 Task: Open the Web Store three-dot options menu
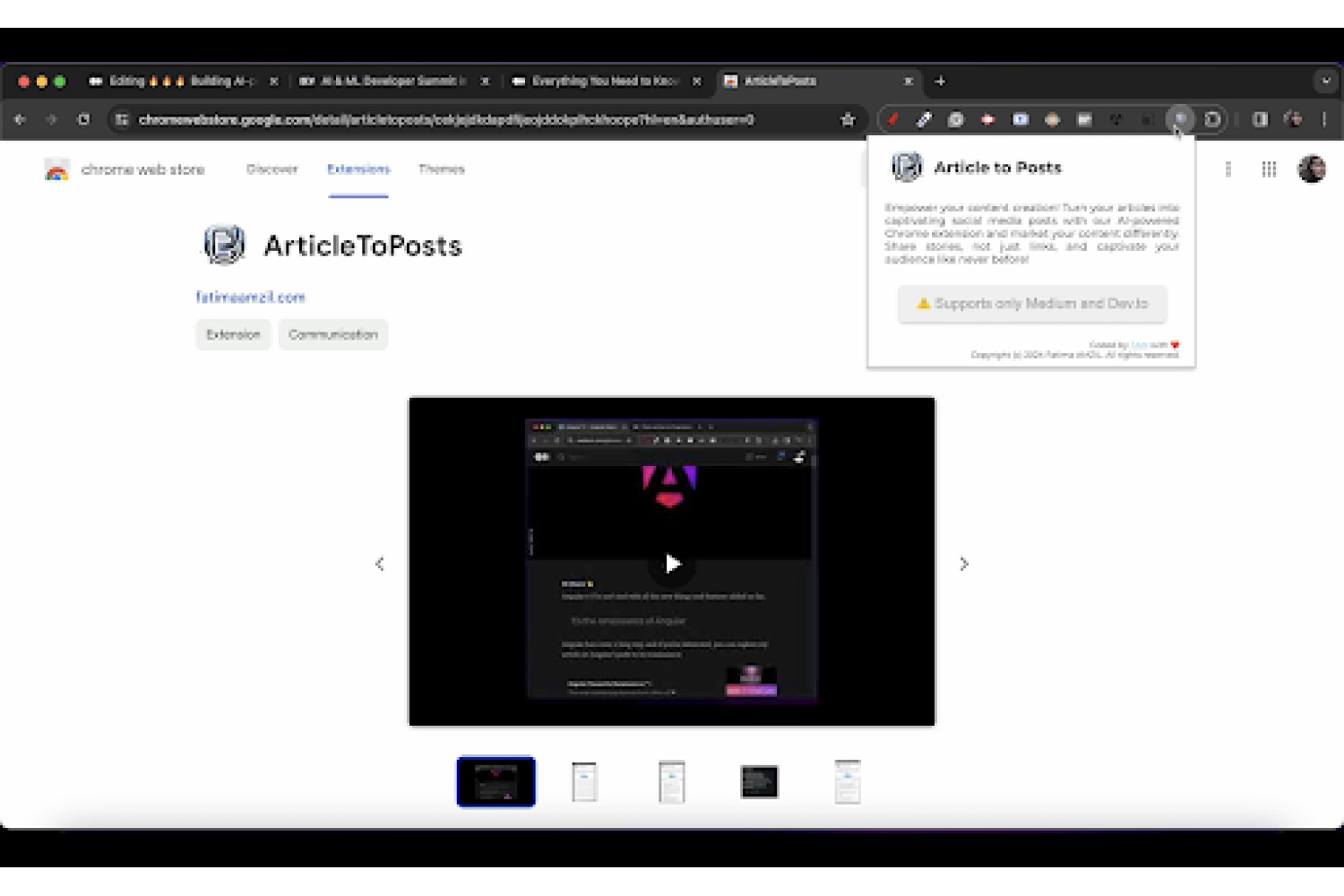(1228, 169)
